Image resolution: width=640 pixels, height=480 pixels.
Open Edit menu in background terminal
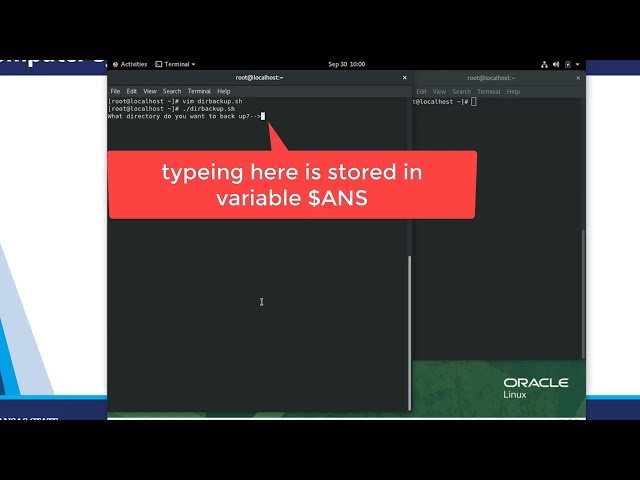coord(421,92)
